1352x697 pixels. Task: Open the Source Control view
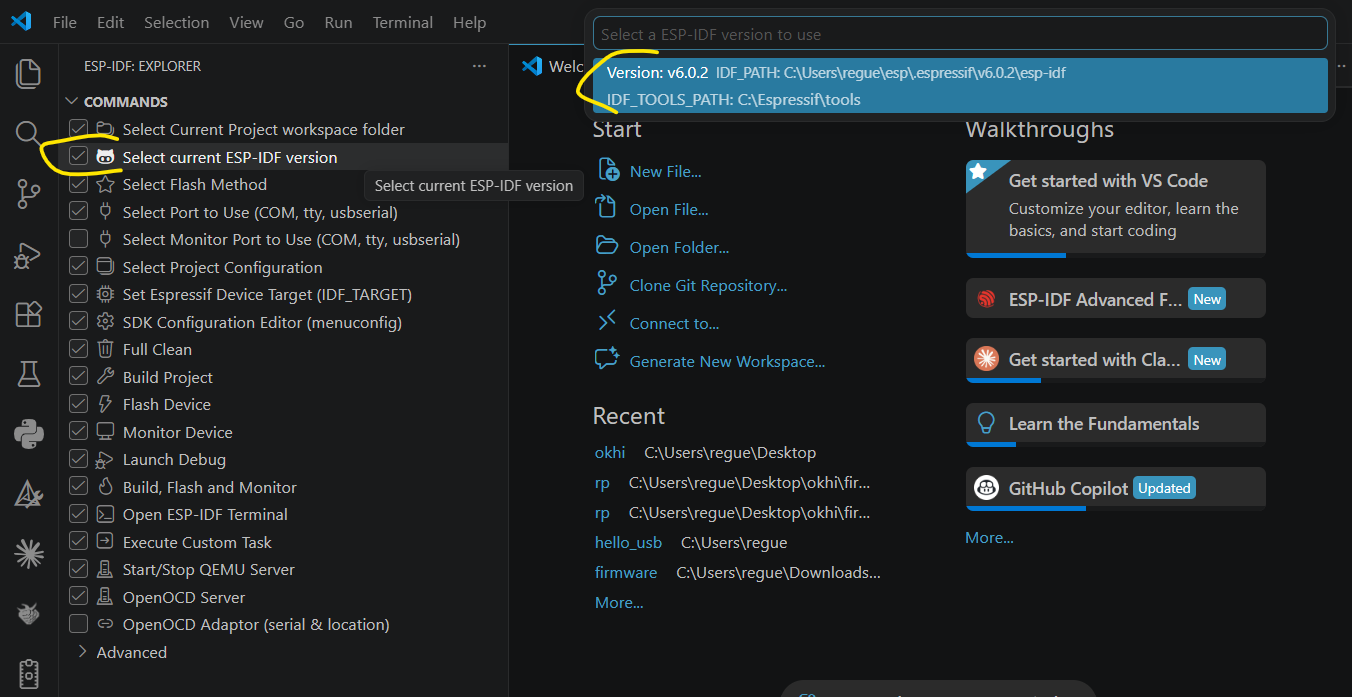[x=29, y=194]
